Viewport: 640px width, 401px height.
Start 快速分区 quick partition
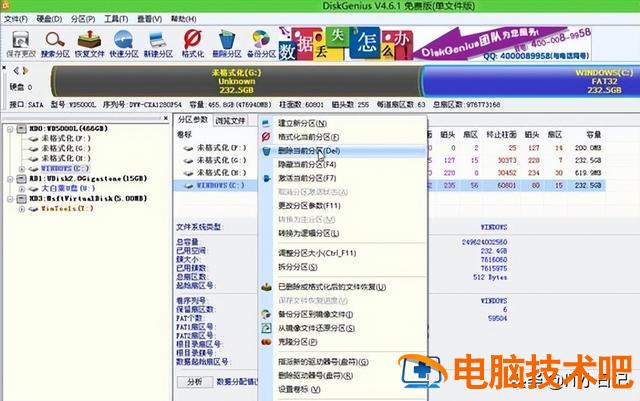124,44
